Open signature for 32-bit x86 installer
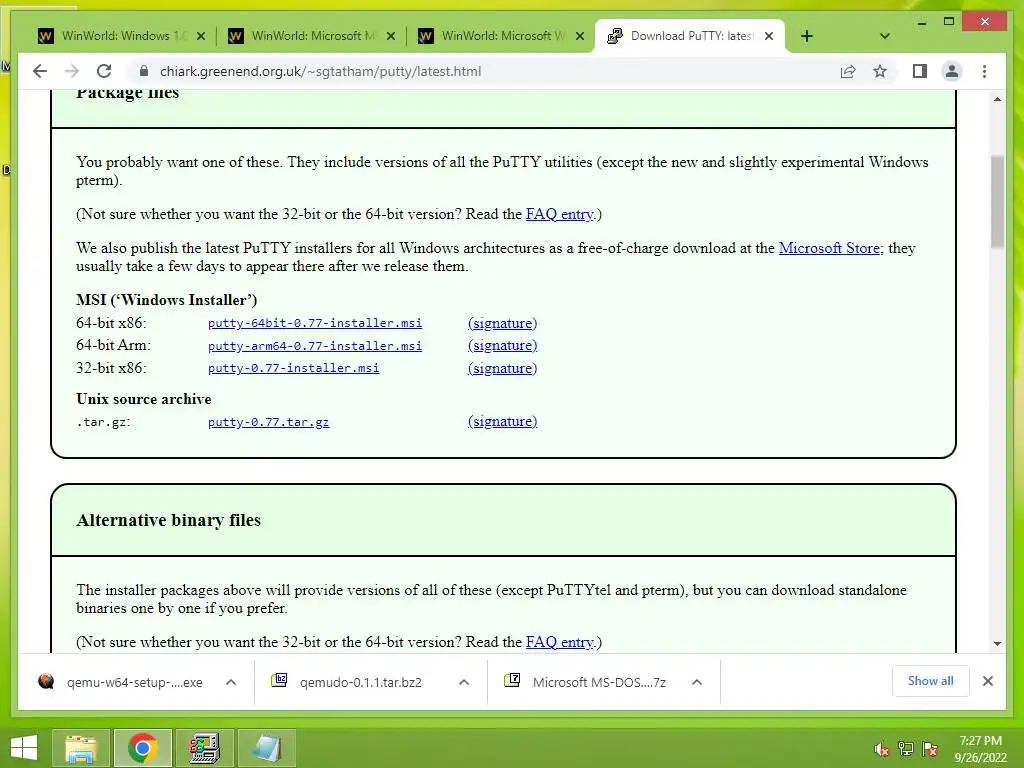Screen dimensions: 1024x768 502,368
